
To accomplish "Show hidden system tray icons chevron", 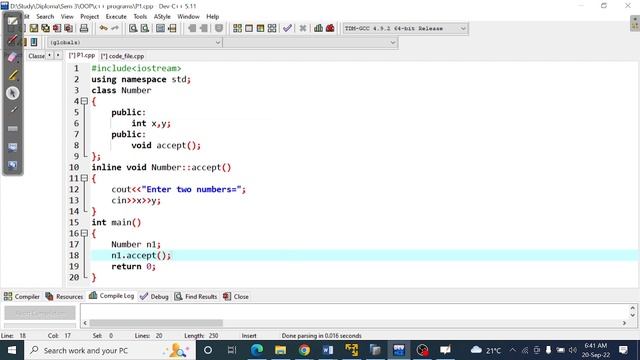I will coord(513,350).
